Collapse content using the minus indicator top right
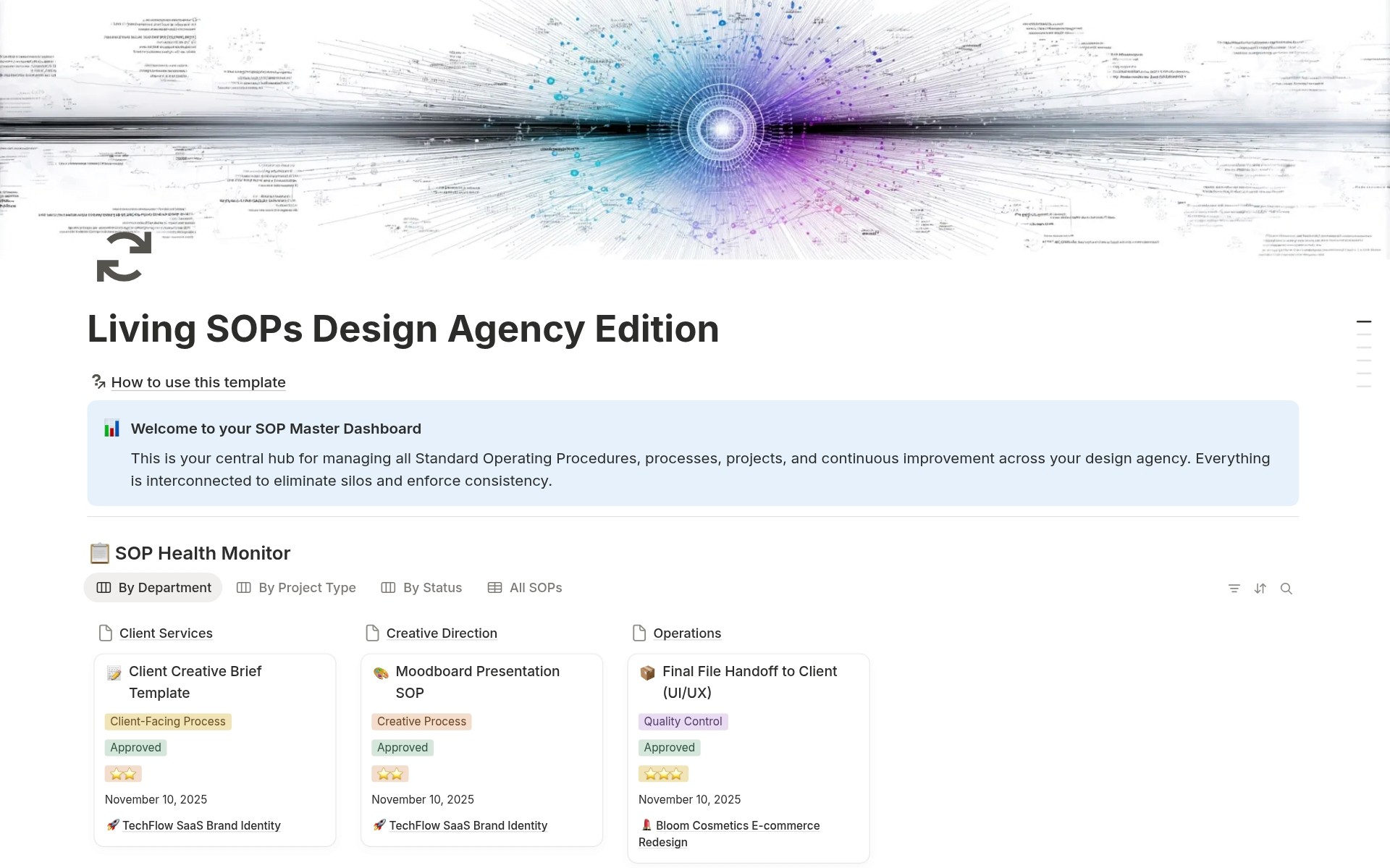Viewport: 1390px width, 868px height. pyautogui.click(x=1364, y=321)
